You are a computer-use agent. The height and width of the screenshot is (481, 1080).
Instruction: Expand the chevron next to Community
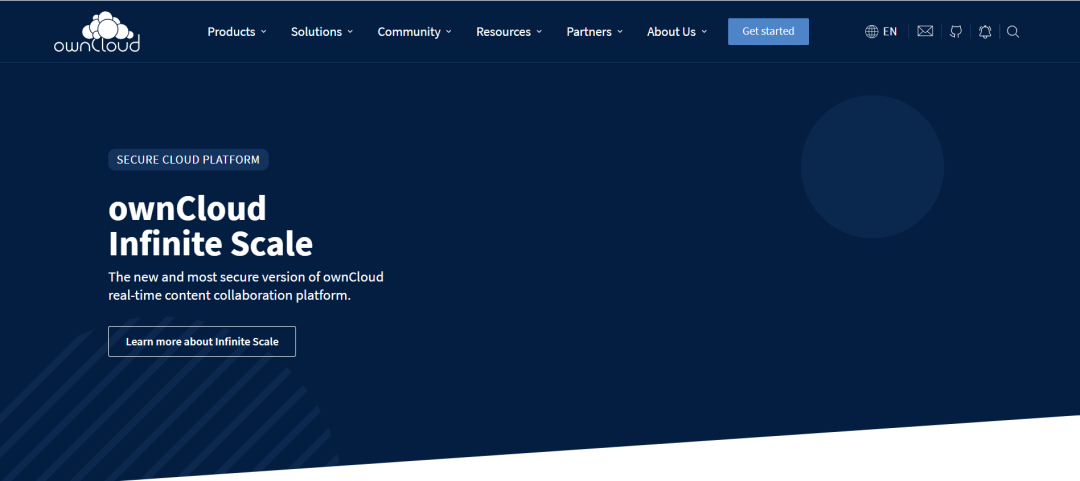pyautogui.click(x=448, y=32)
